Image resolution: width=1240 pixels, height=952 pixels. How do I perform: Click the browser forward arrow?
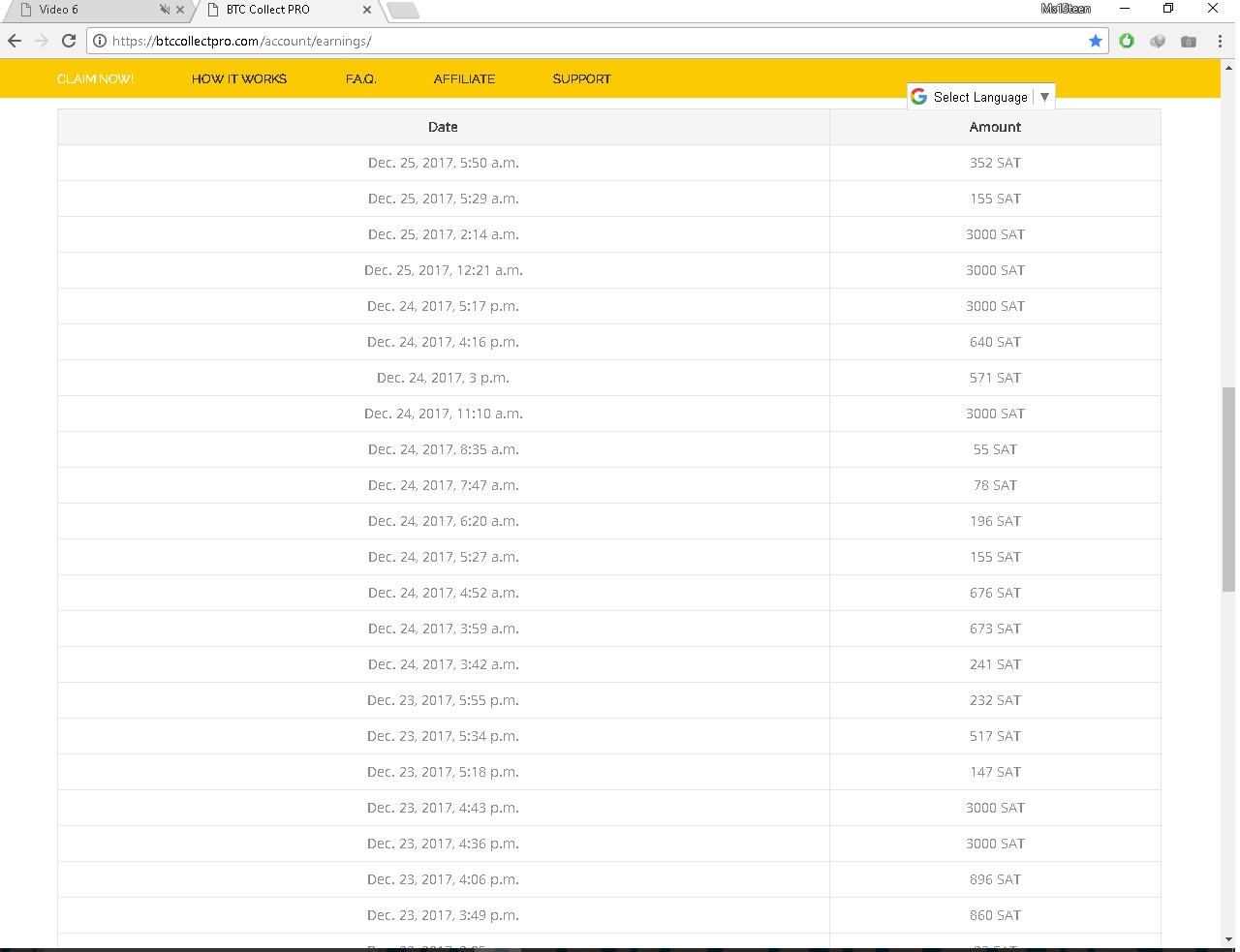pyautogui.click(x=42, y=41)
